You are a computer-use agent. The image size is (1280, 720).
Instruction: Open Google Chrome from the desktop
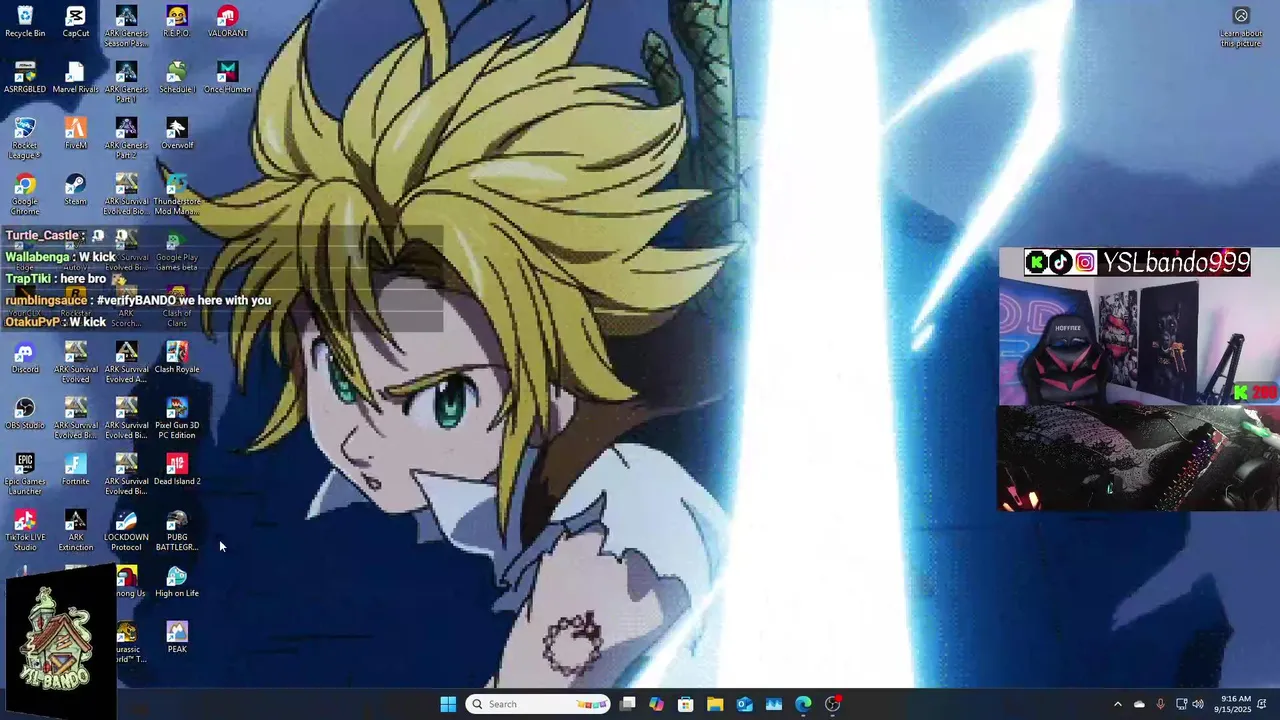[25, 195]
